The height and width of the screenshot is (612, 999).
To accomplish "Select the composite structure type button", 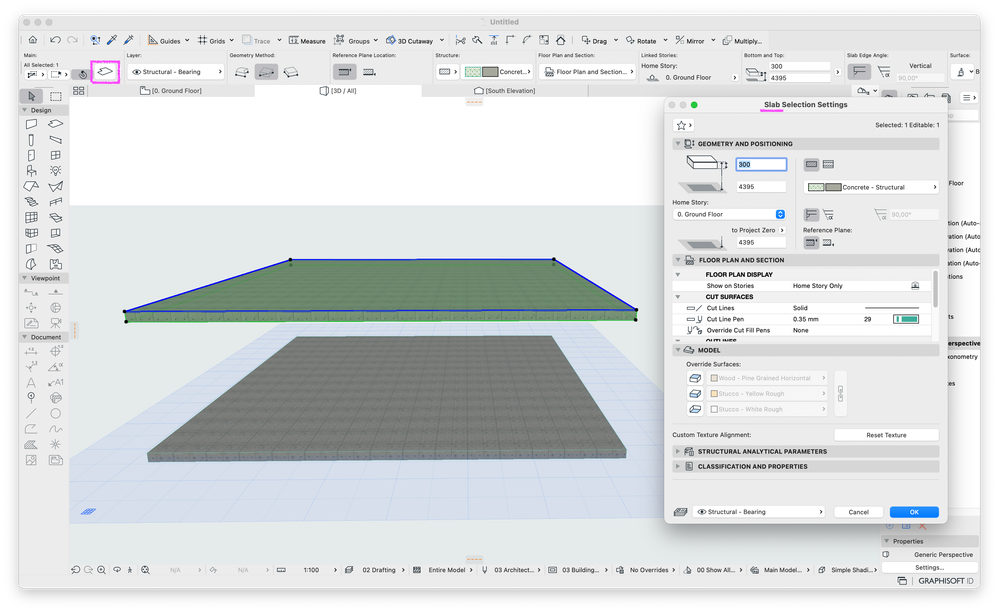I will tap(829, 164).
